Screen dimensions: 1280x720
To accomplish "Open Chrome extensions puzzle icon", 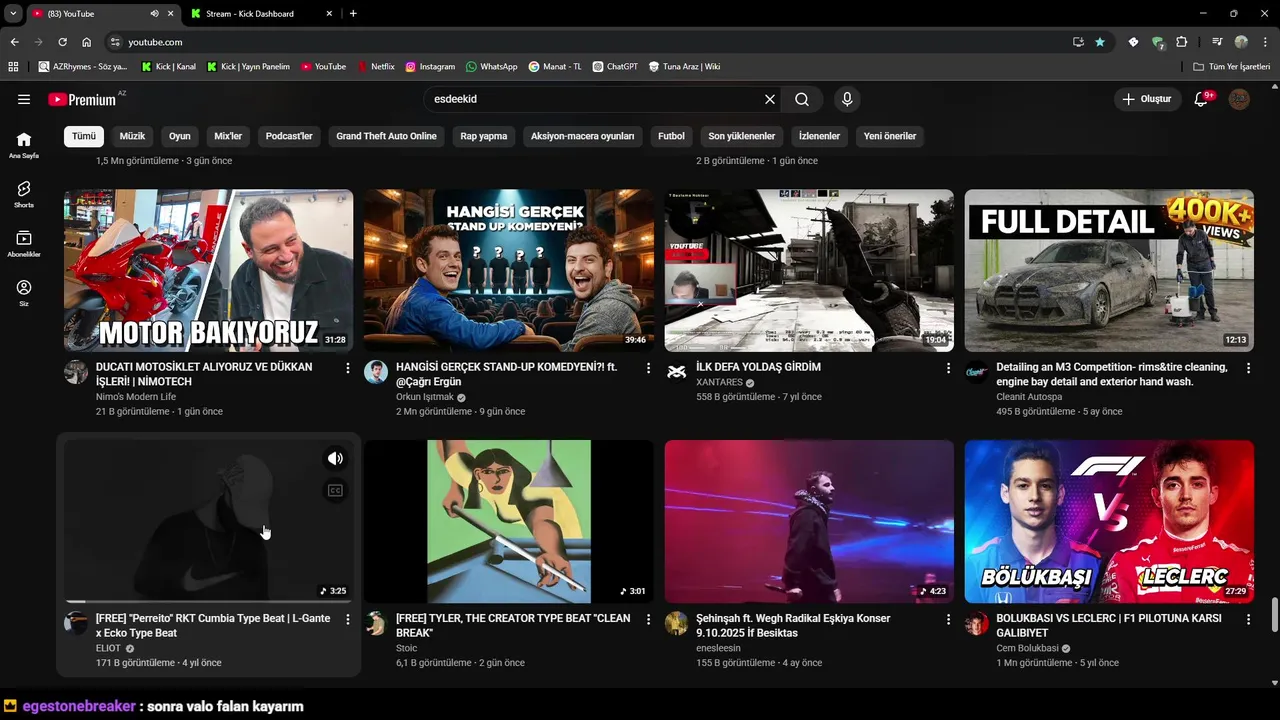I will pos(1181,42).
